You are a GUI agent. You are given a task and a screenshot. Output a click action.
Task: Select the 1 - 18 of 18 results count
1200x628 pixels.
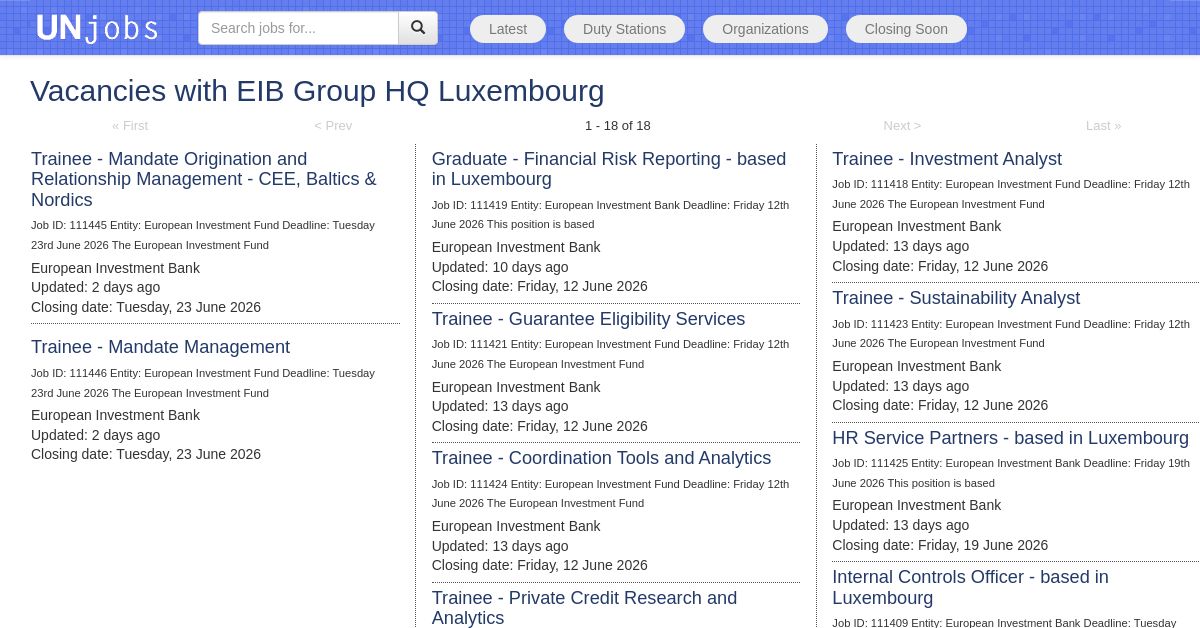[618, 125]
